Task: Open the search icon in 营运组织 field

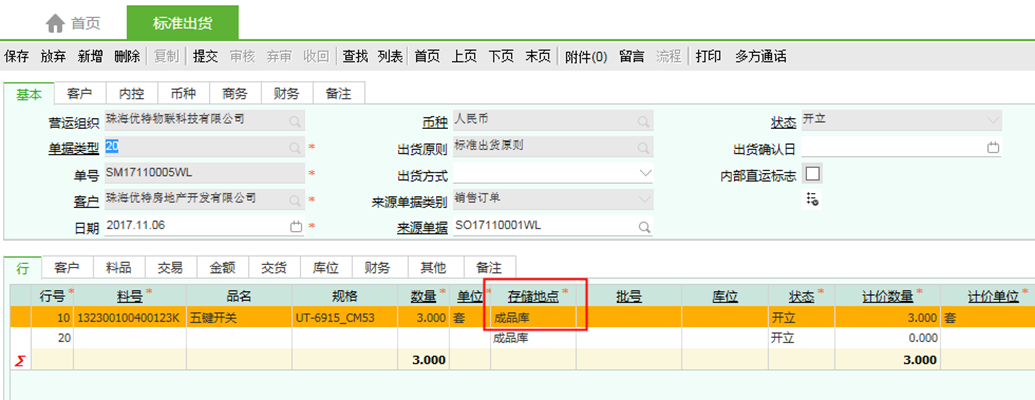Action: pos(295,121)
